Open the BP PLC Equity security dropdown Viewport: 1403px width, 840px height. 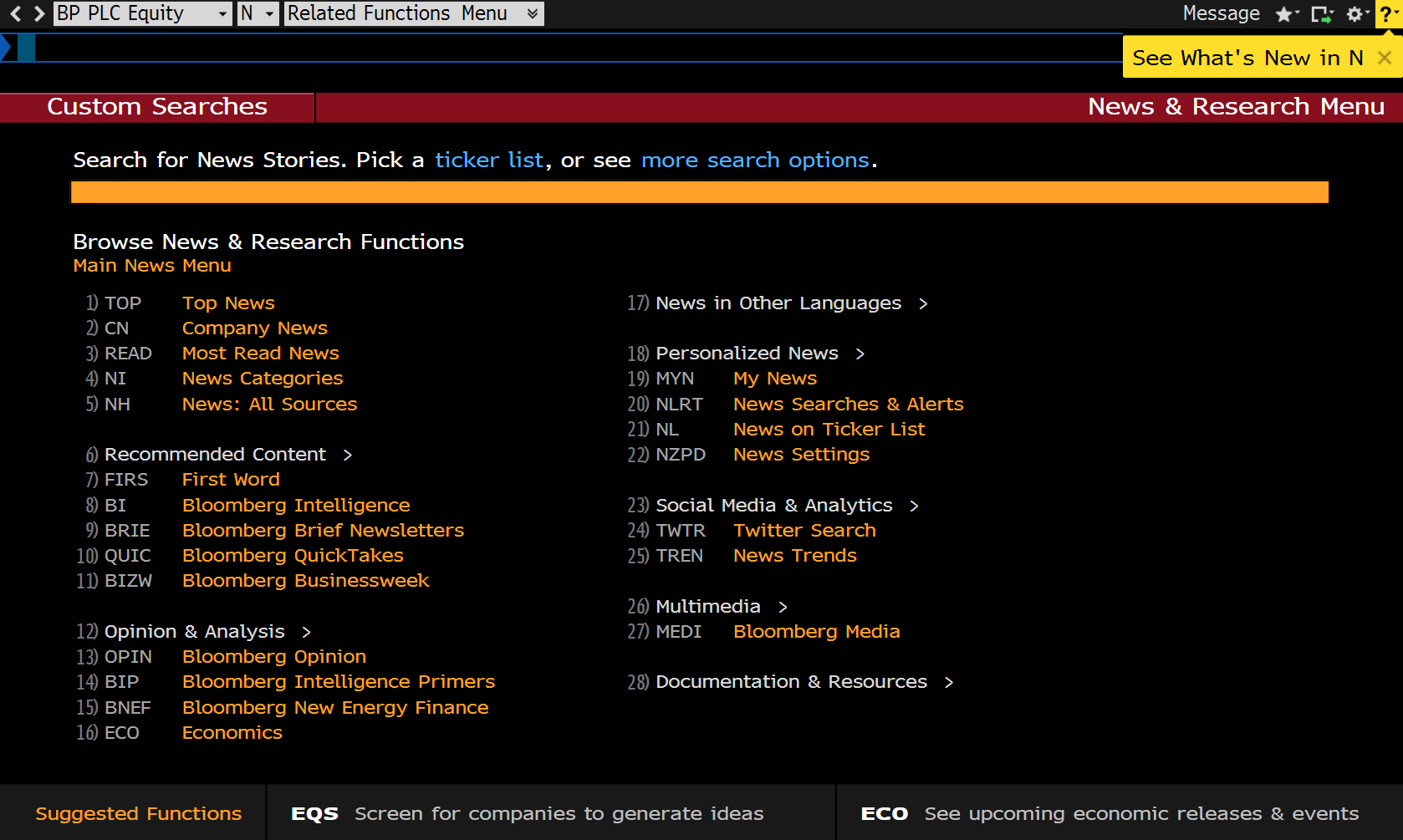tap(222, 14)
